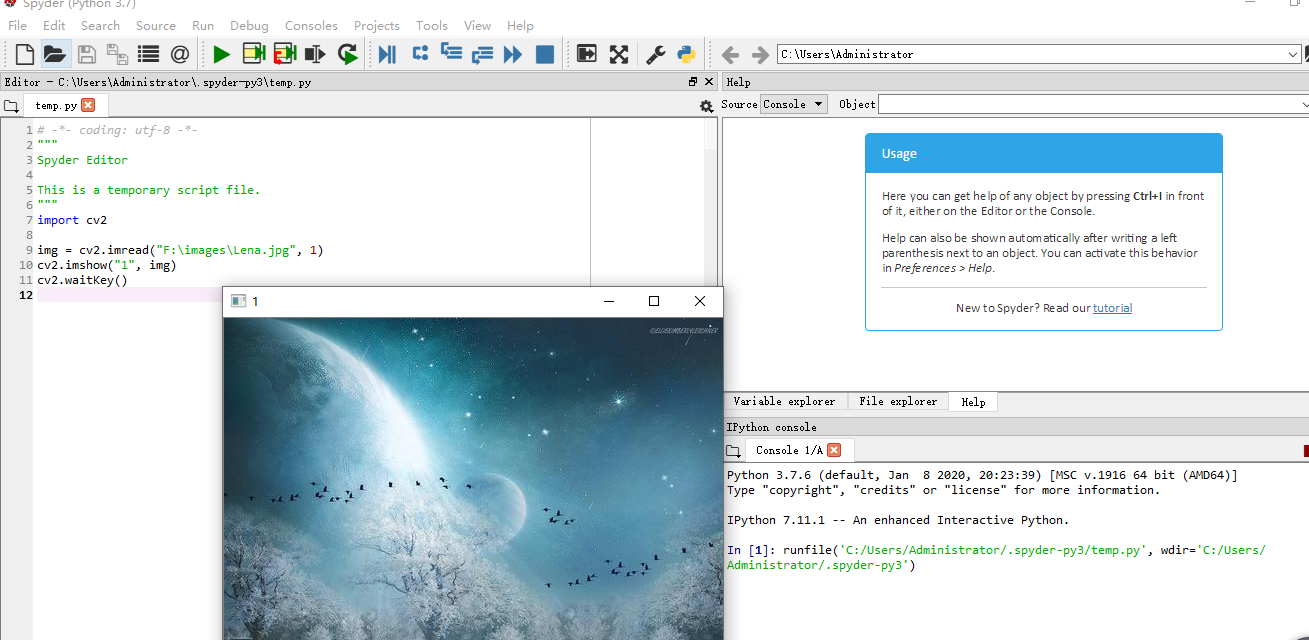The height and width of the screenshot is (640, 1309).
Task: Open the Consoles menu
Action: click(x=311, y=25)
